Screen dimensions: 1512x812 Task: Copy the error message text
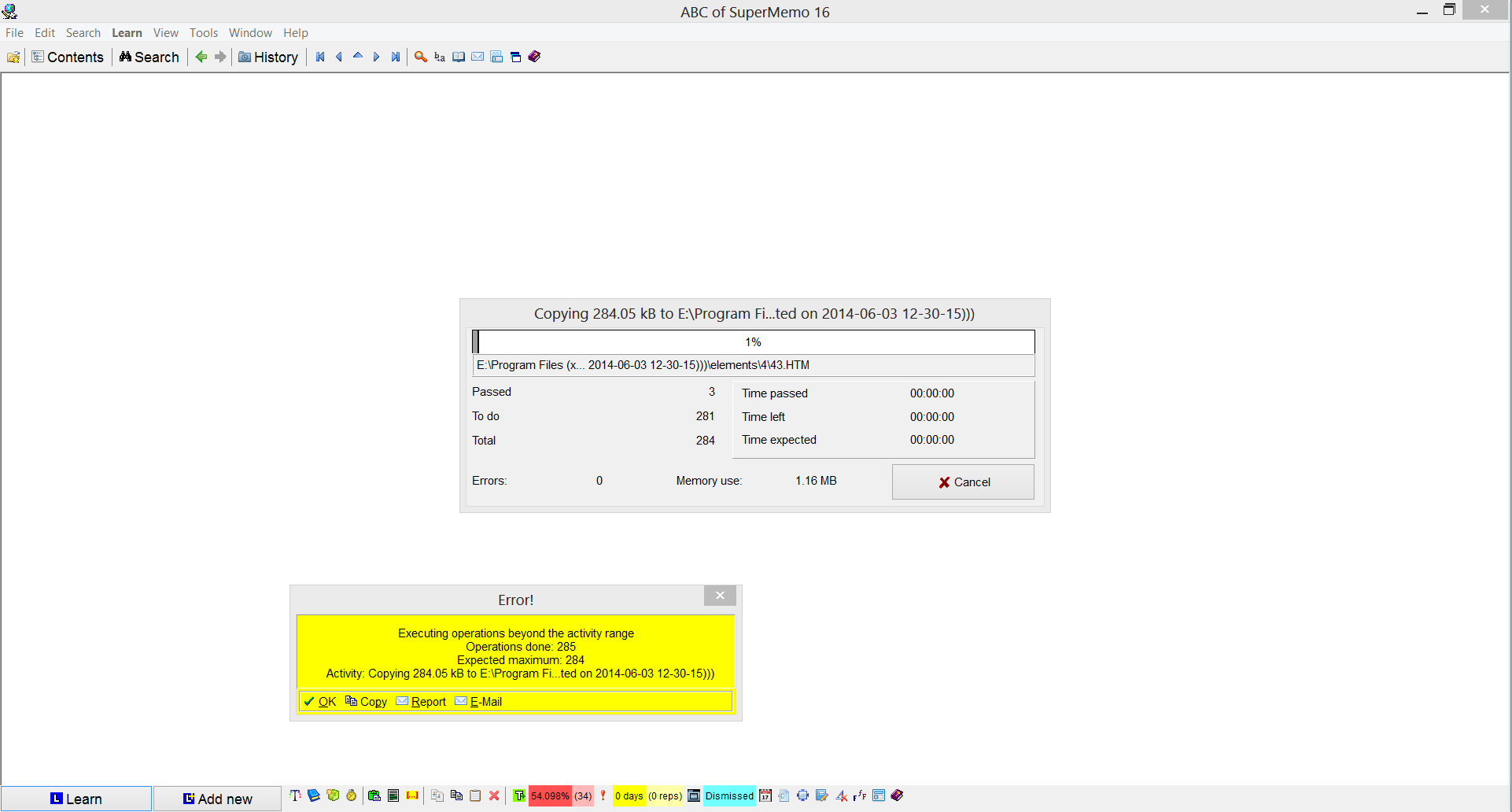pyautogui.click(x=367, y=702)
